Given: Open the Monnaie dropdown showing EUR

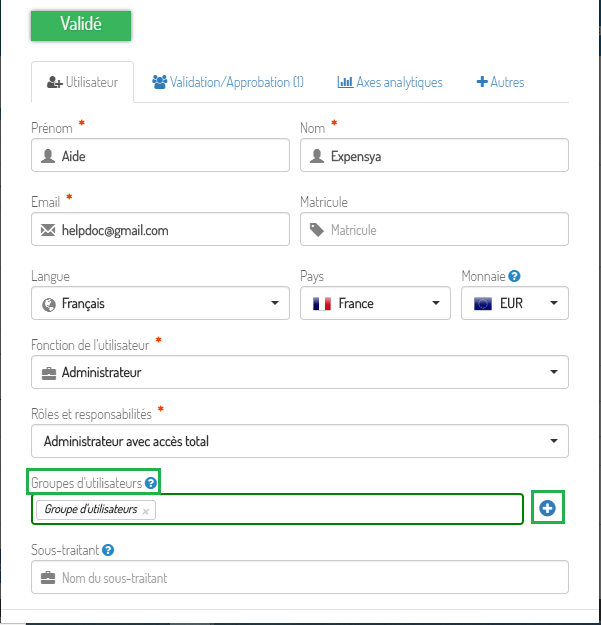Looking at the screenshot, I should point(515,303).
